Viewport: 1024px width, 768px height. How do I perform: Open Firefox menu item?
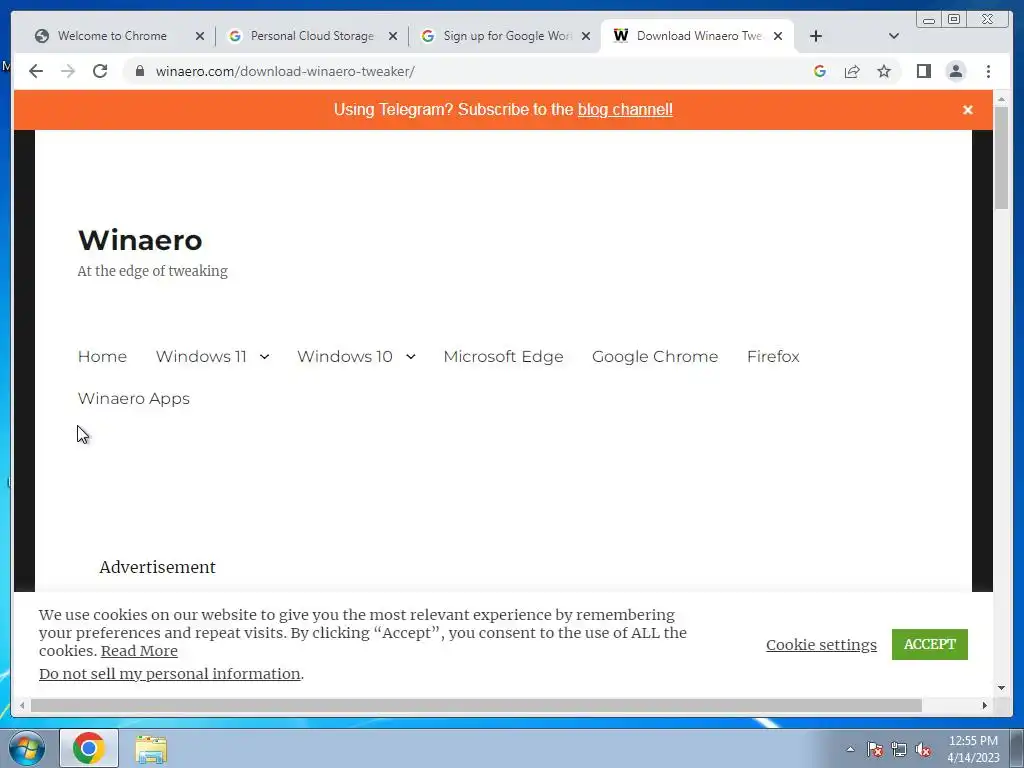click(x=773, y=357)
